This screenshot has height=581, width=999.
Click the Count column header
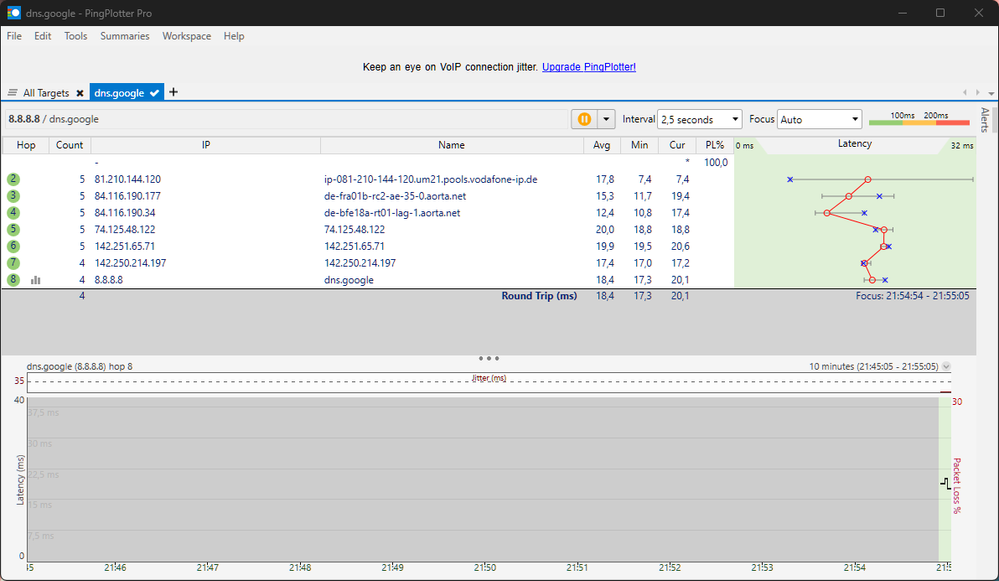pyautogui.click(x=69, y=145)
